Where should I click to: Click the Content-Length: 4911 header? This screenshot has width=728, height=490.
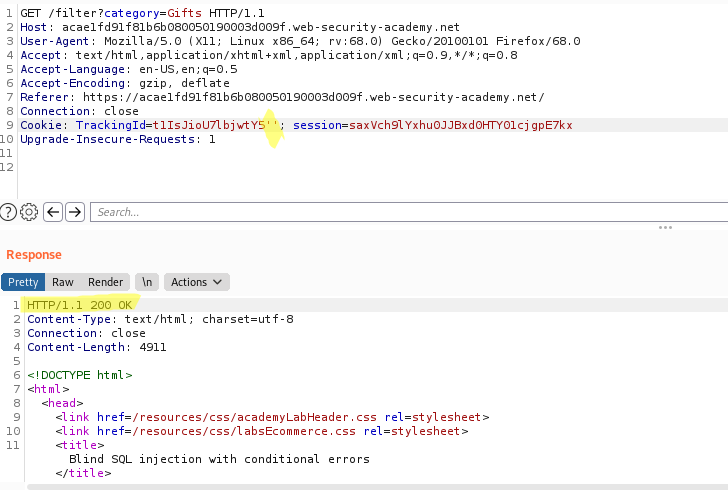97,347
